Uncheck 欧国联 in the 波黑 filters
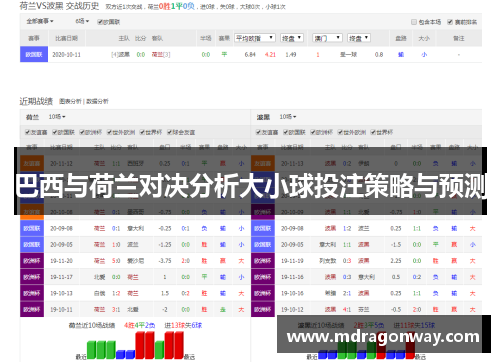This screenshot has height=362, width=500. coord(286,132)
